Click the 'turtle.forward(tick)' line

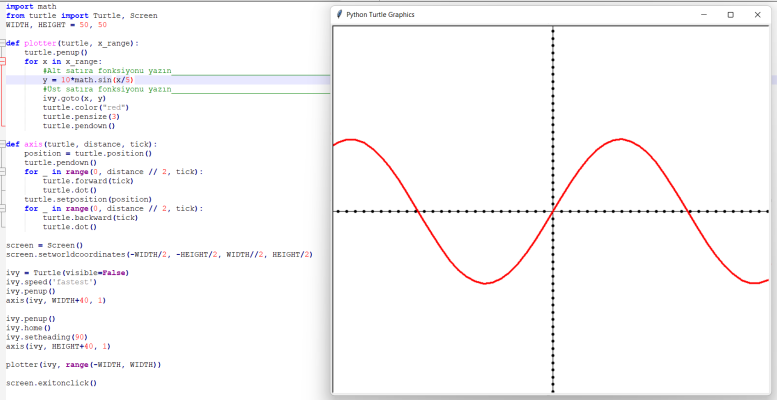(x=88, y=181)
